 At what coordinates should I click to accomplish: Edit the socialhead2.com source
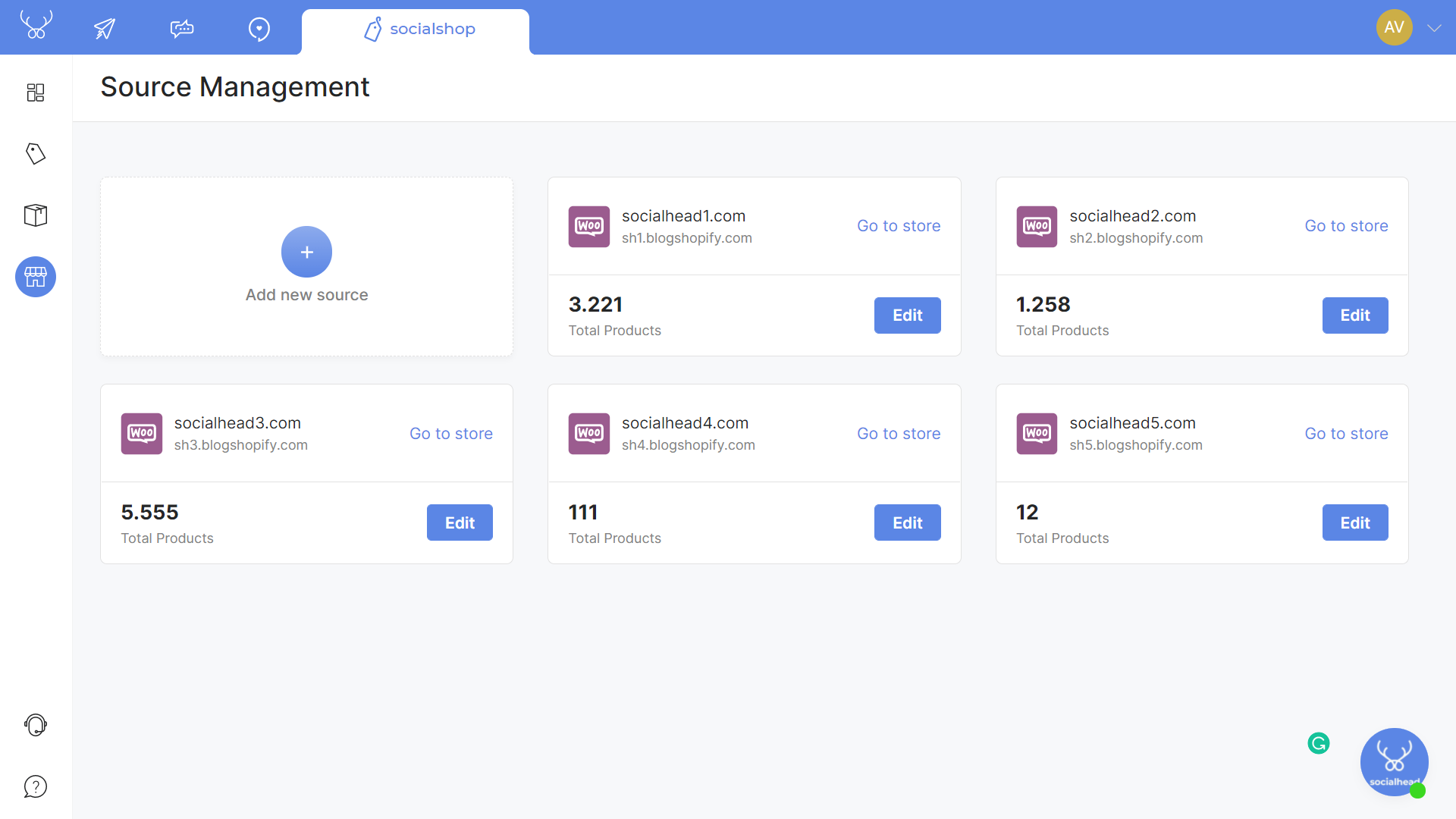[x=1355, y=315]
